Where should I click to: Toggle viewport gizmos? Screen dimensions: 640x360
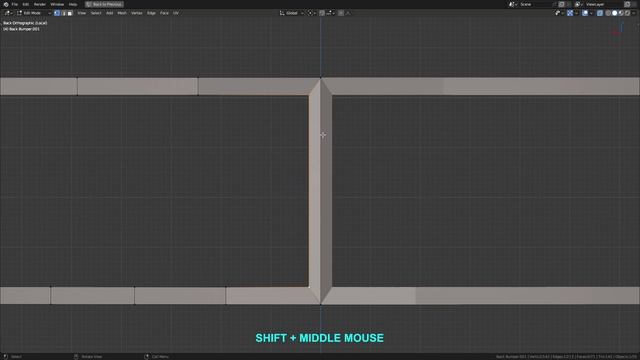point(570,13)
